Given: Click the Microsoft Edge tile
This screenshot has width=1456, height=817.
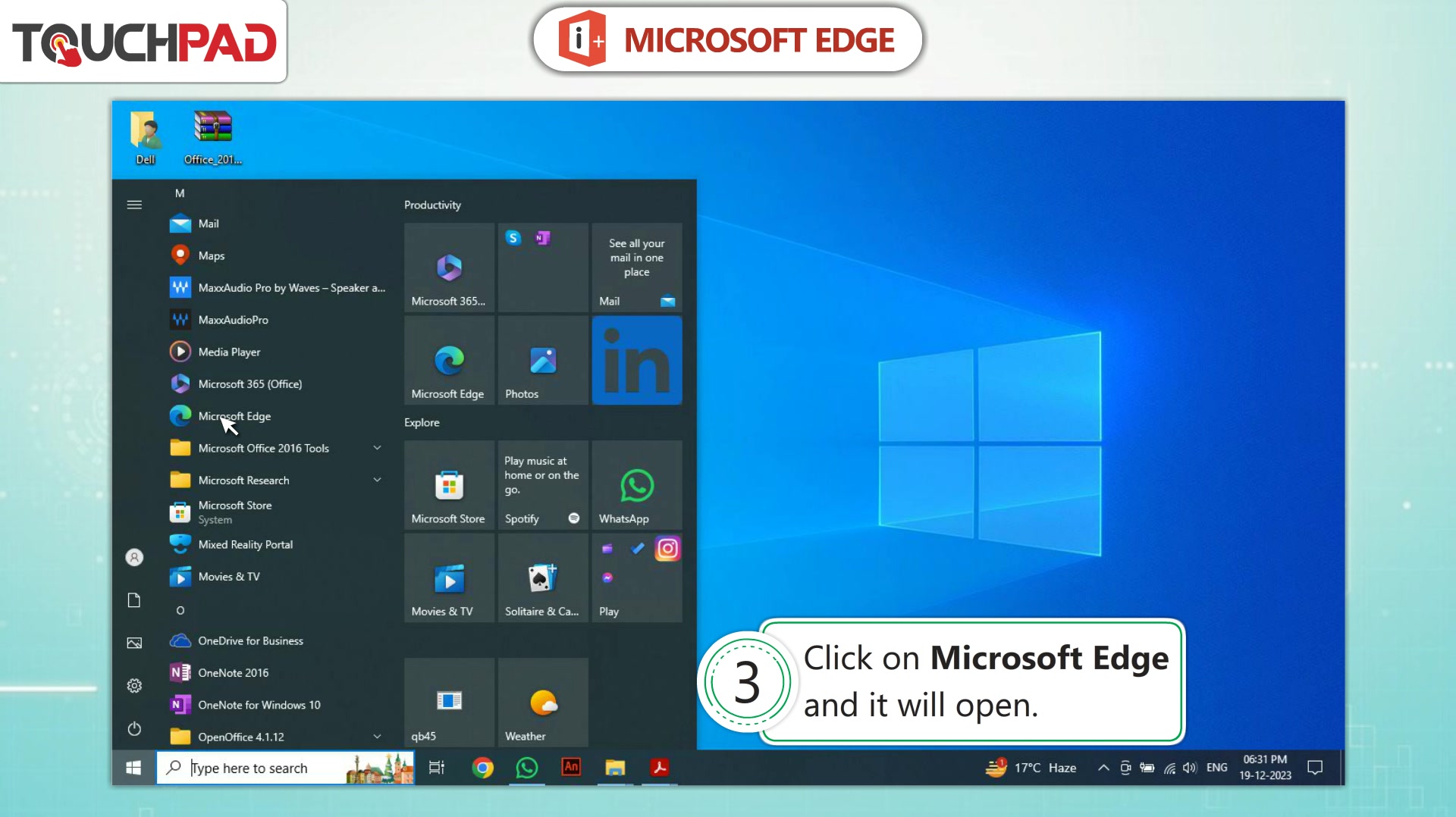Looking at the screenshot, I should point(449,360).
